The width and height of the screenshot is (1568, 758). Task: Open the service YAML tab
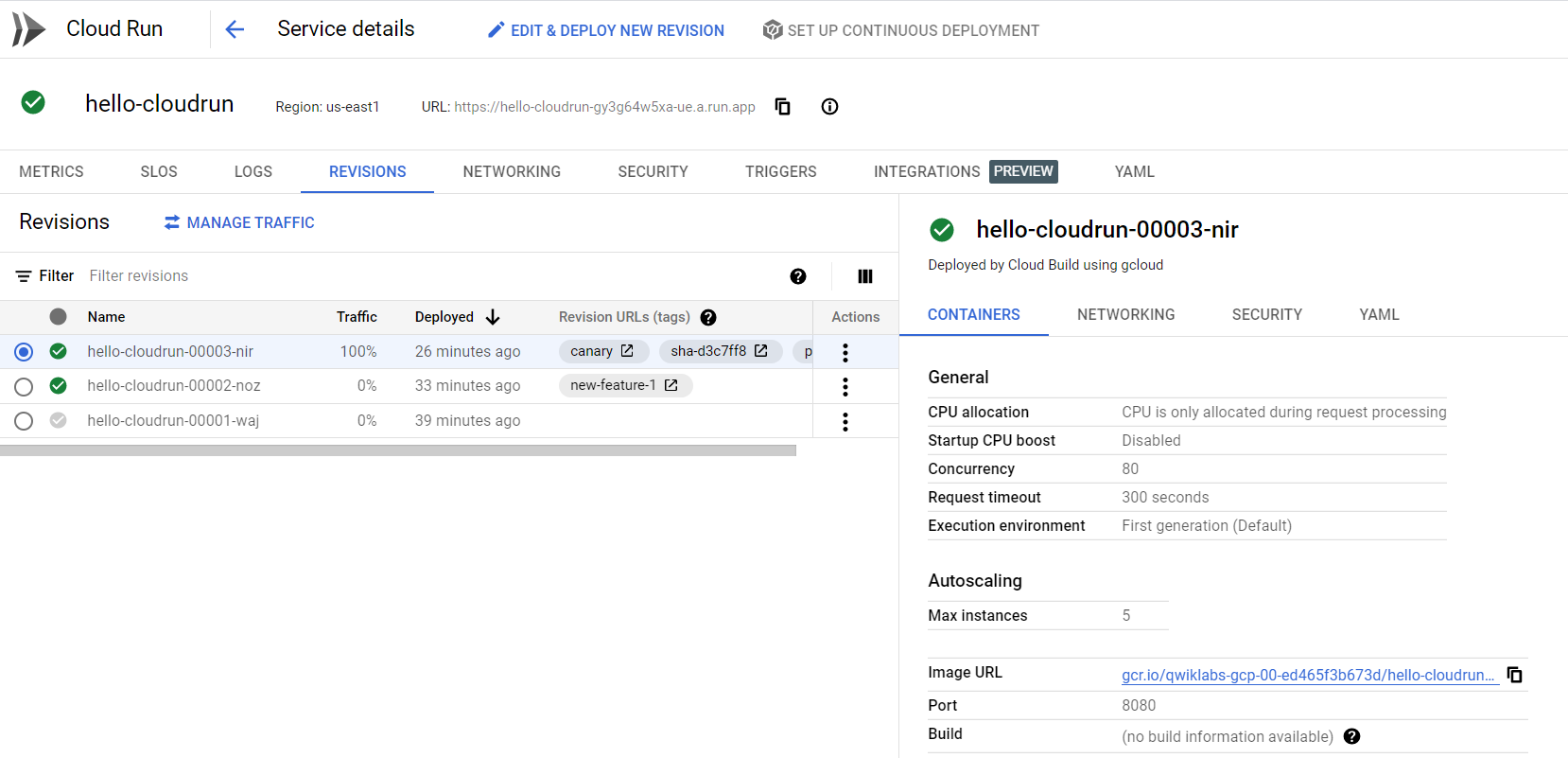[1134, 171]
